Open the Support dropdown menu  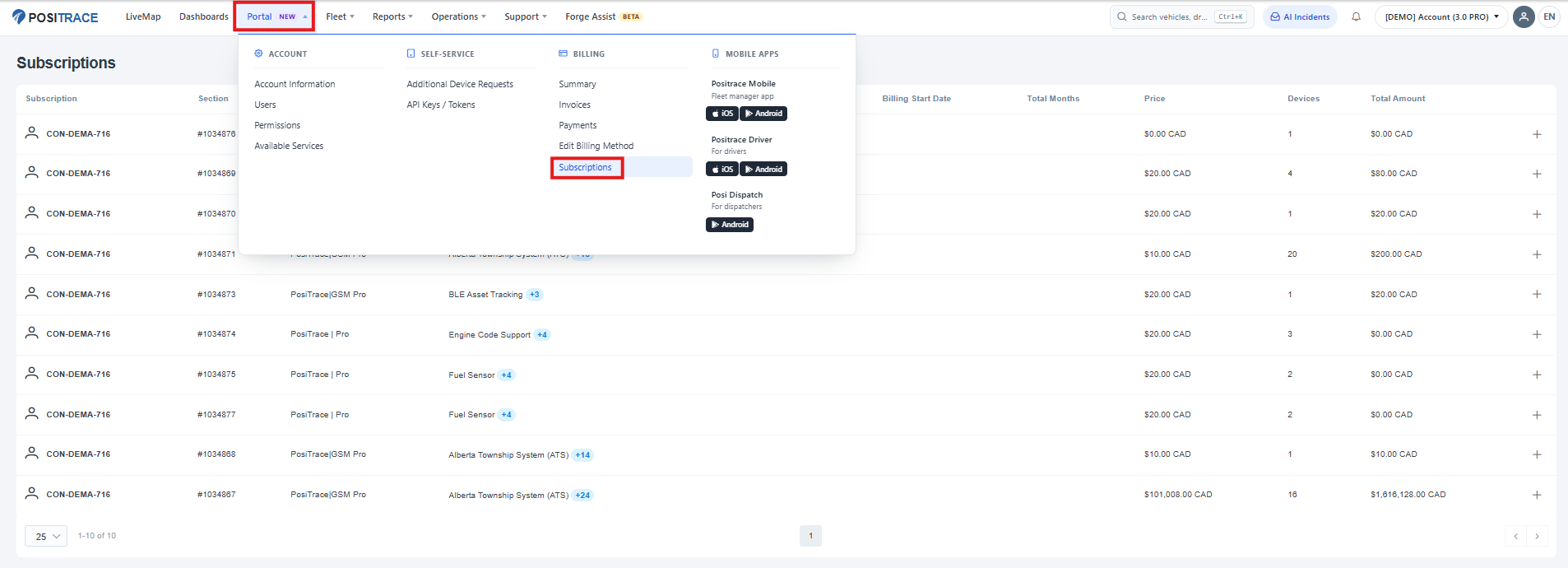point(526,16)
